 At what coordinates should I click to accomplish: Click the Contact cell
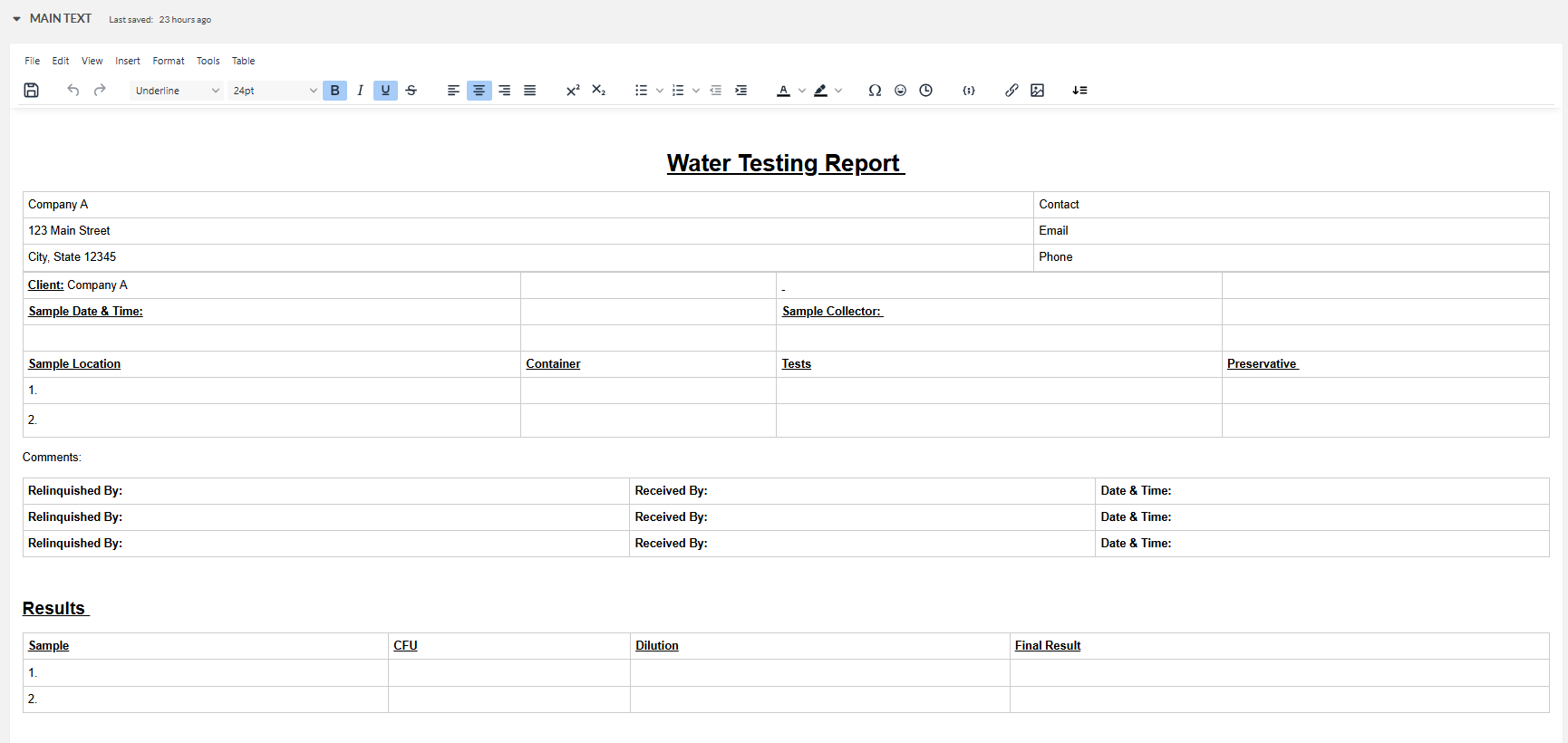point(1291,205)
